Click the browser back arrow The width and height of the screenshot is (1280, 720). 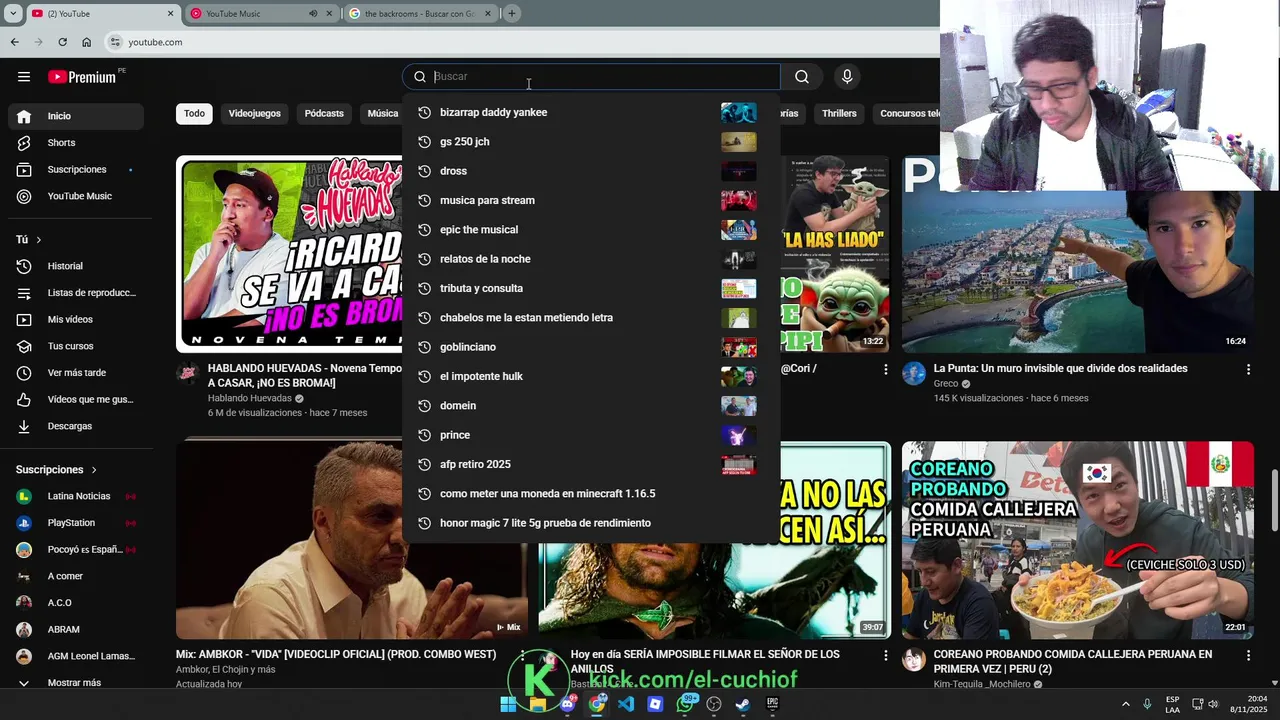pyautogui.click(x=14, y=42)
